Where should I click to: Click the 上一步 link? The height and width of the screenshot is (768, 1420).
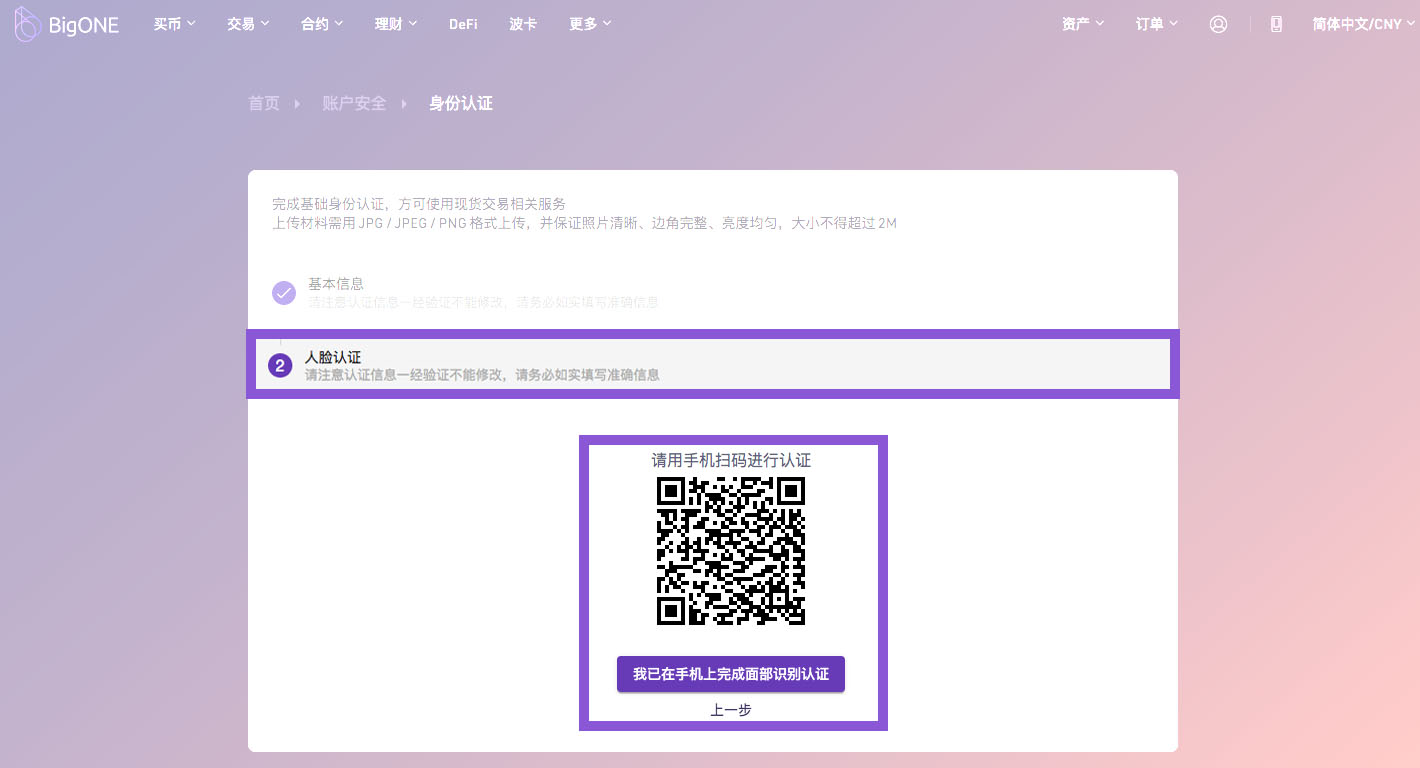[731, 710]
